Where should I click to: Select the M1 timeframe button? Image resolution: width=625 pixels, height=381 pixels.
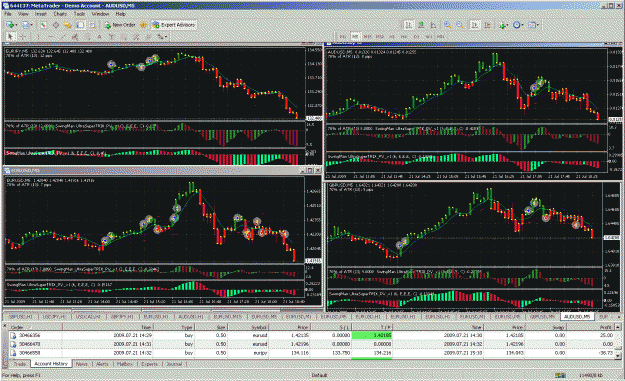[342, 37]
